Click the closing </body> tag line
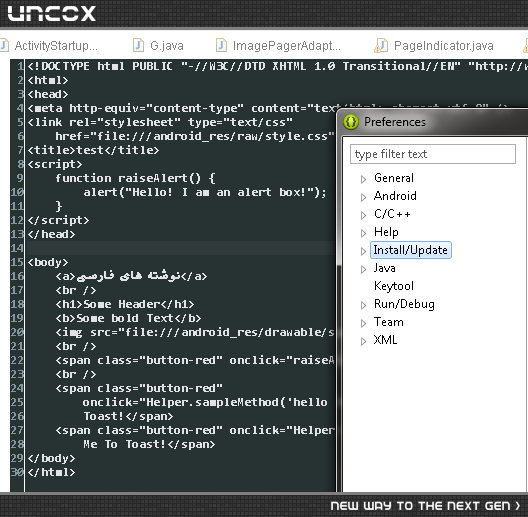Screen dimensions: 528x517 point(52,458)
